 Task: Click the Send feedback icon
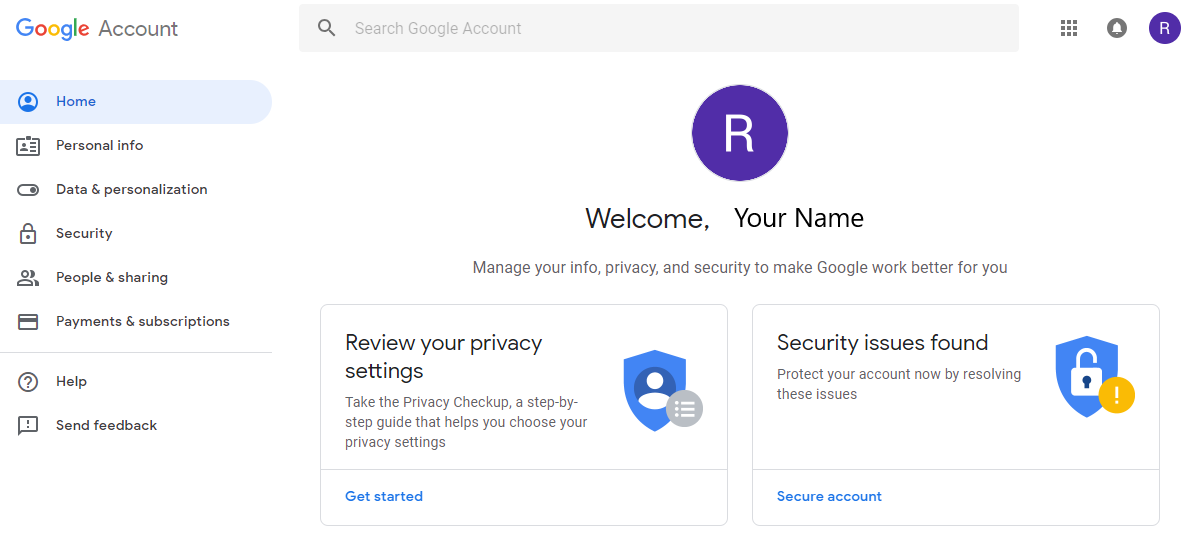pyautogui.click(x=28, y=426)
